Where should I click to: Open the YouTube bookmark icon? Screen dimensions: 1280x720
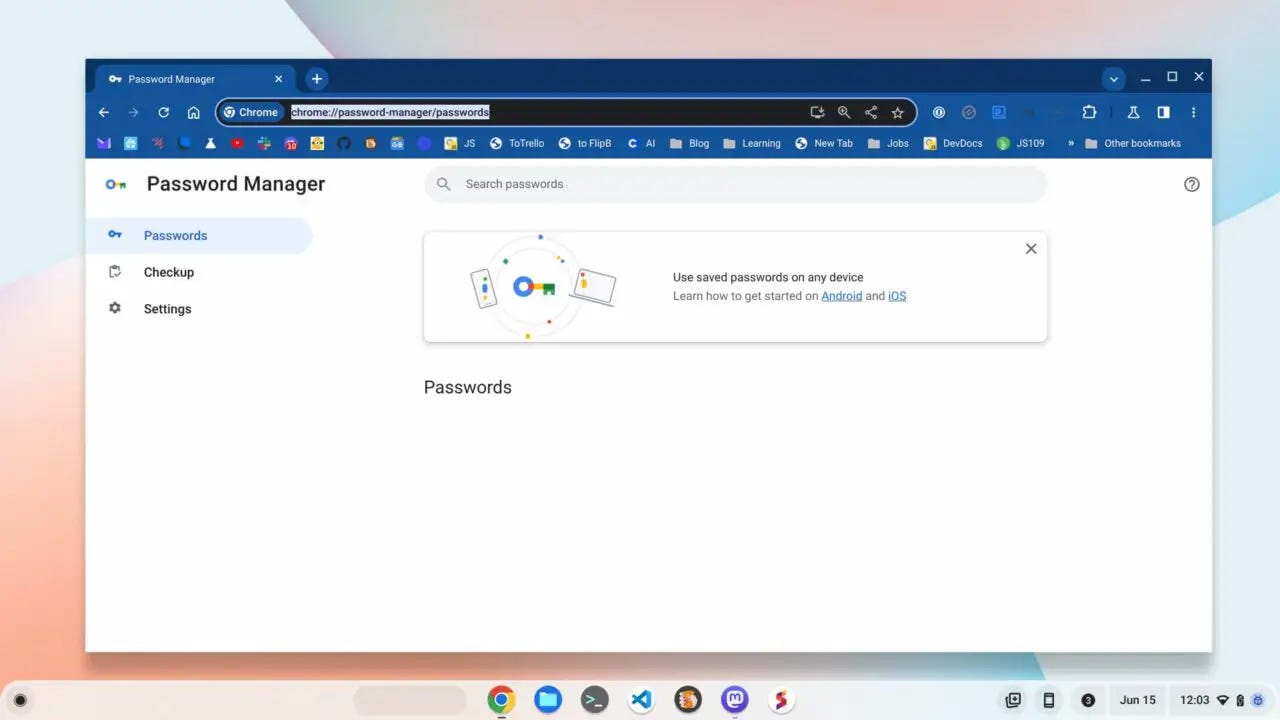click(x=237, y=143)
